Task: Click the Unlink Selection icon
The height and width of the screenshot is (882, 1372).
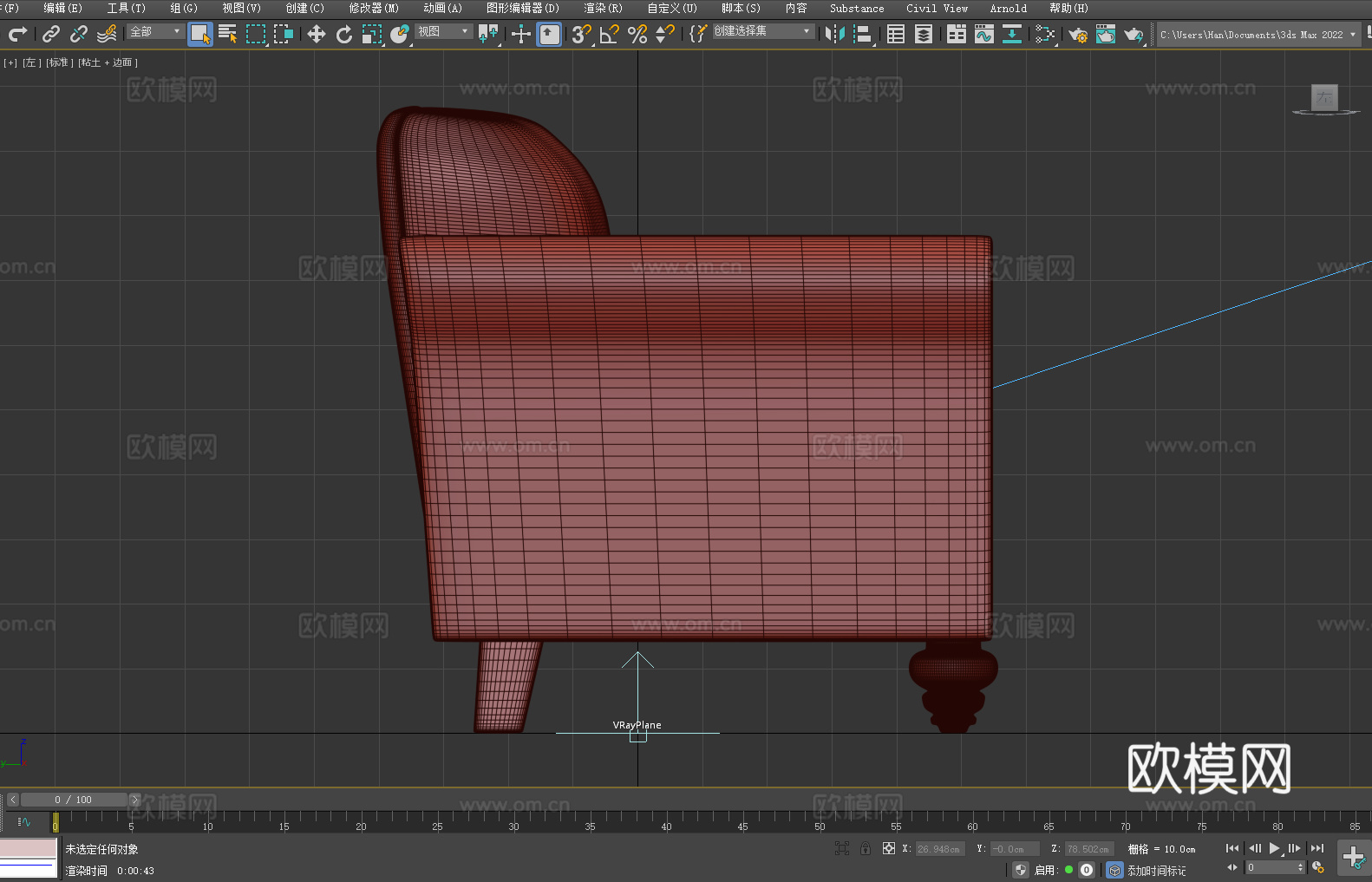Action: click(79, 34)
